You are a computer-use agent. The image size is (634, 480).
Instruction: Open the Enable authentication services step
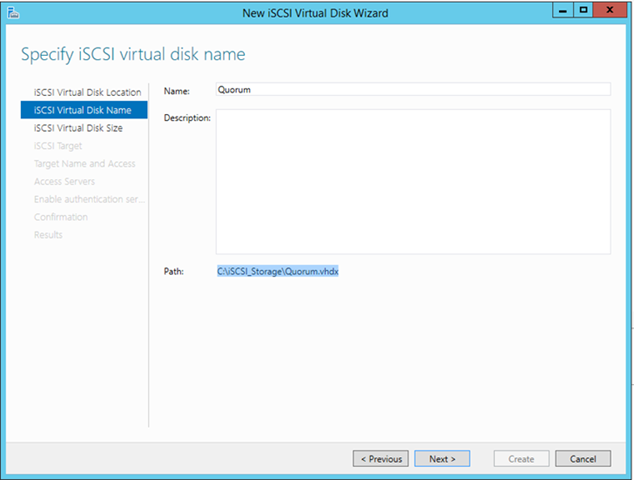tap(89, 199)
